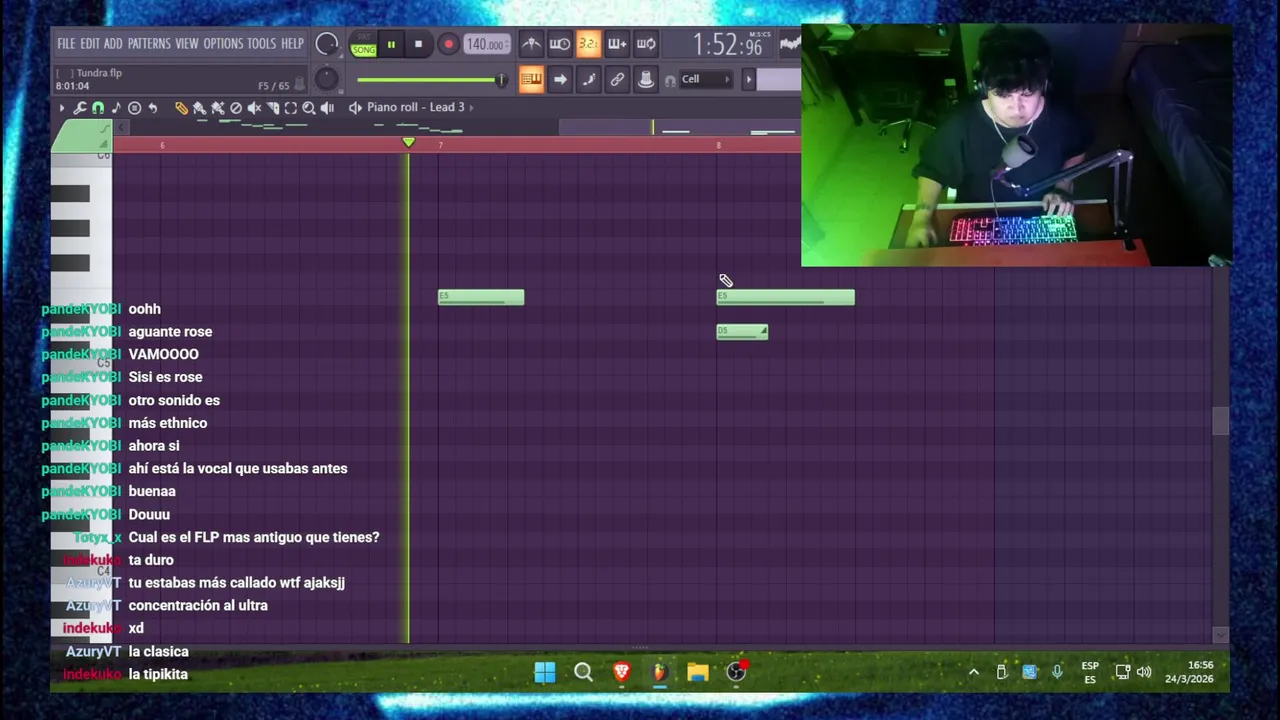Open the OPTIONS menu
Image resolution: width=1280 pixels, height=720 pixels.
pyautogui.click(x=223, y=44)
